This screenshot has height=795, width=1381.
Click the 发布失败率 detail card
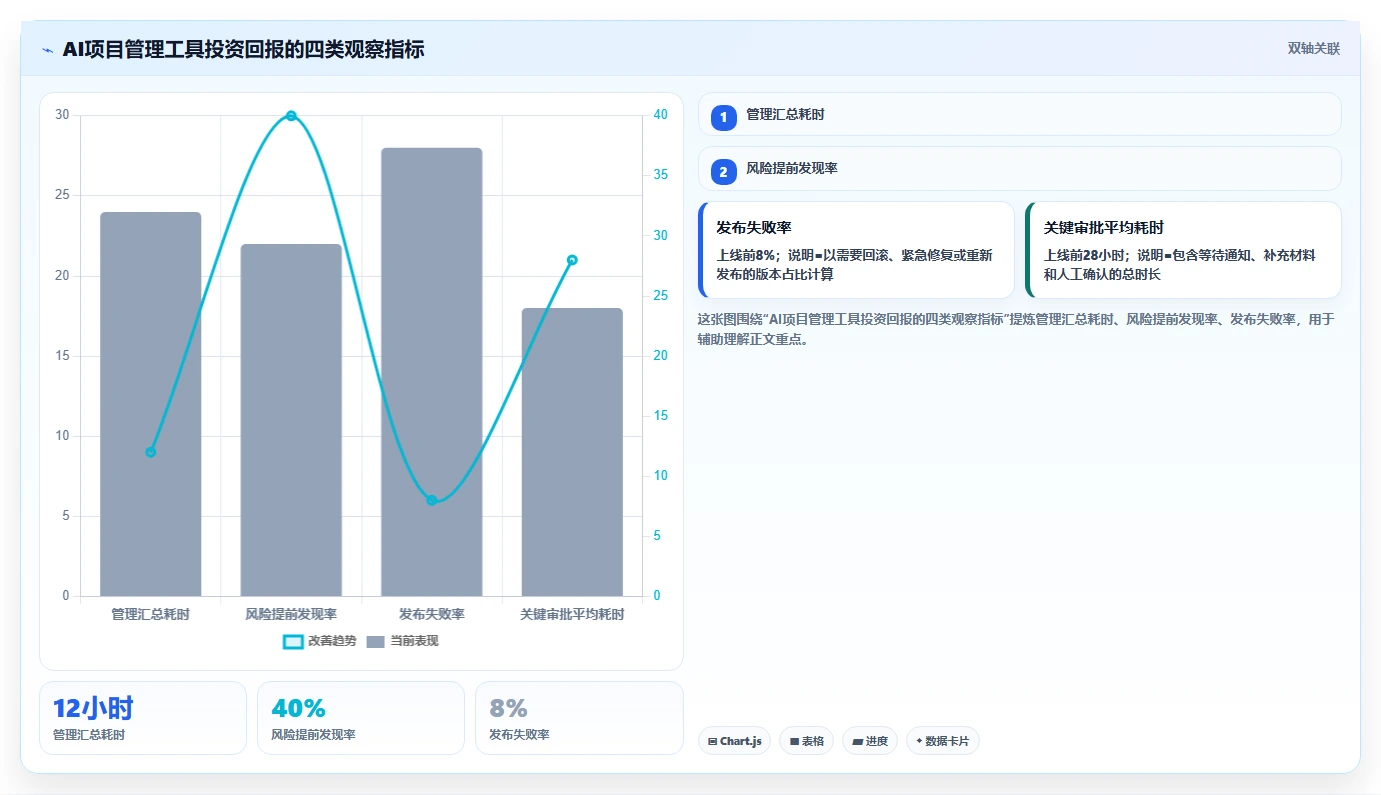tap(856, 250)
